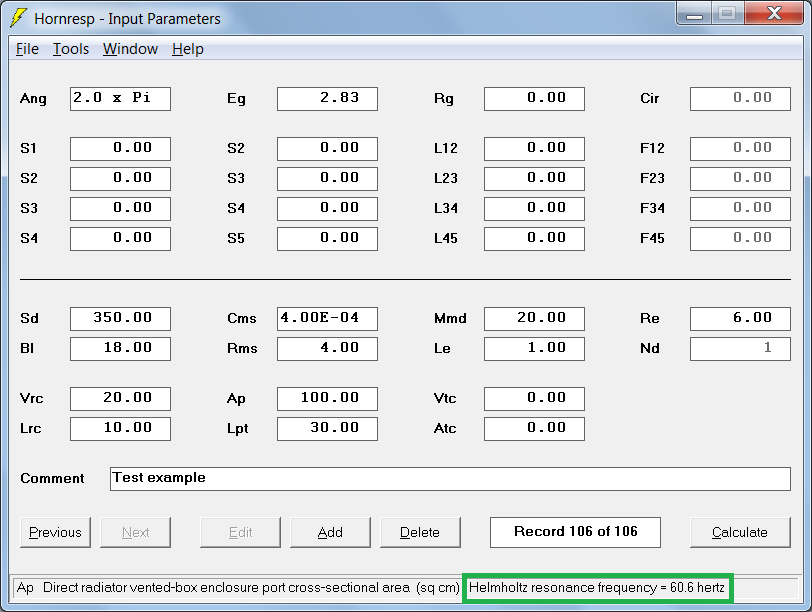
Task: Click the Lpt field showing 30.00
Action: pyautogui.click(x=327, y=429)
